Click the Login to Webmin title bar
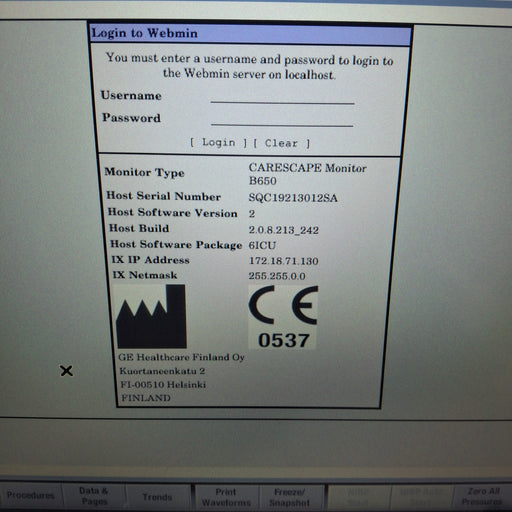 click(x=251, y=34)
